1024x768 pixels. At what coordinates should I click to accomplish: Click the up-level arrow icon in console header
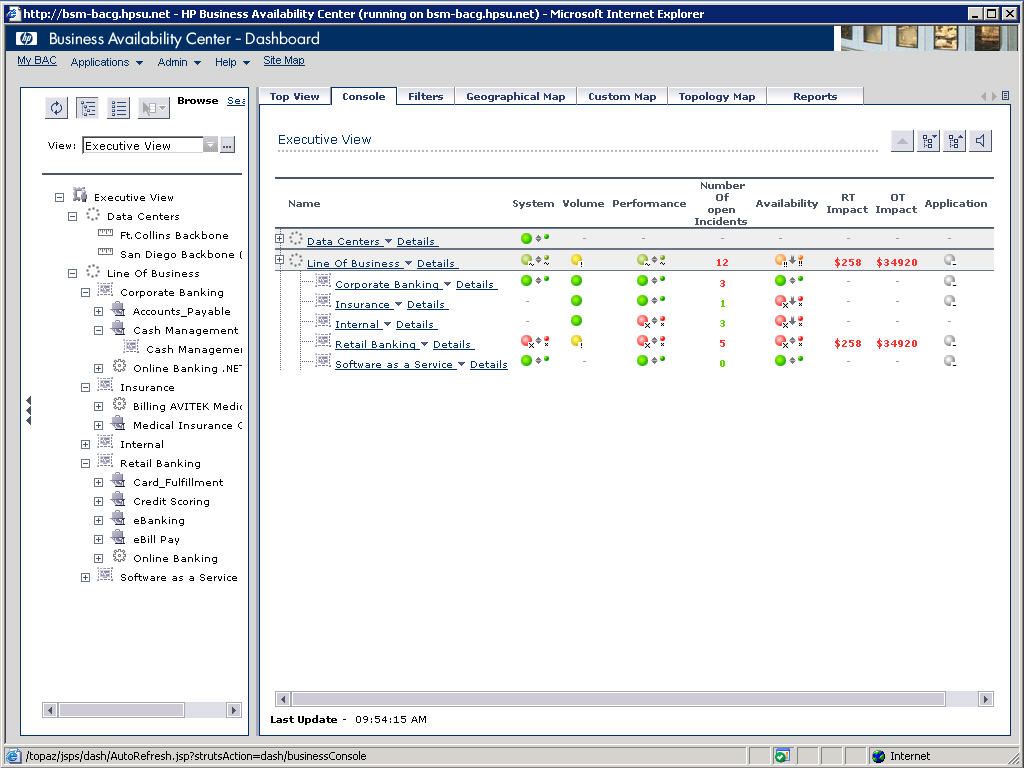point(902,140)
